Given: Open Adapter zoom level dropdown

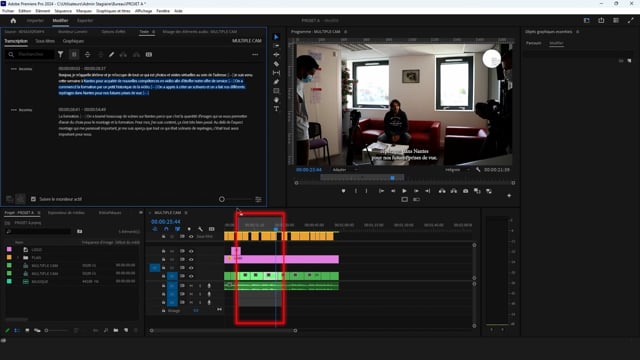Looking at the screenshot, I should click(345, 169).
